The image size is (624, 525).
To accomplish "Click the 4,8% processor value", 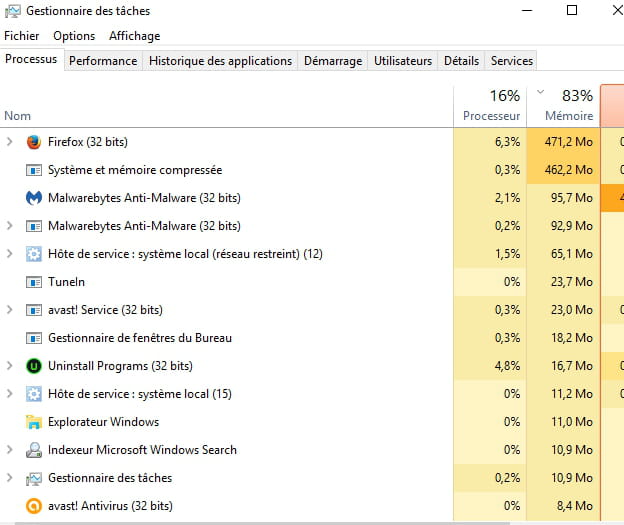I will [x=507, y=366].
